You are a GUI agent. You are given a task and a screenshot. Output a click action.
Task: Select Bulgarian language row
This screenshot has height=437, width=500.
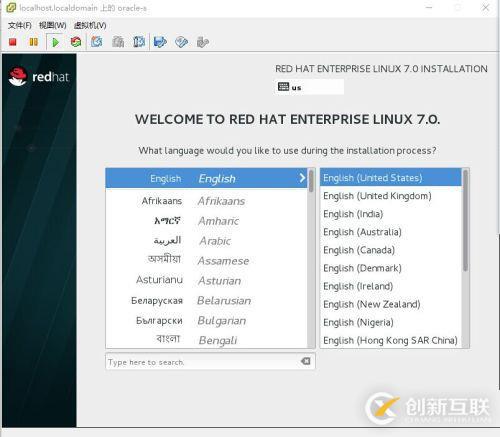(x=206, y=320)
